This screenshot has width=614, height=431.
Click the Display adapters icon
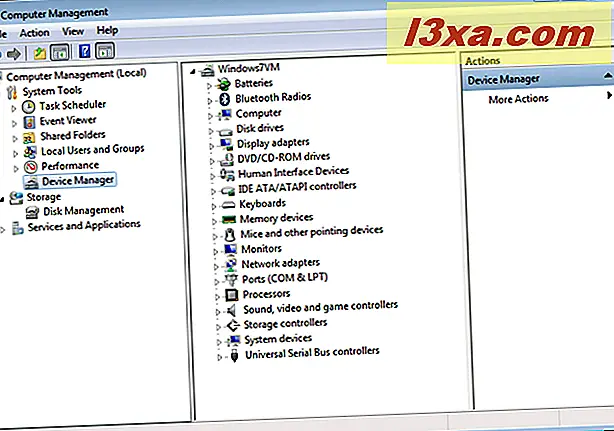226,144
